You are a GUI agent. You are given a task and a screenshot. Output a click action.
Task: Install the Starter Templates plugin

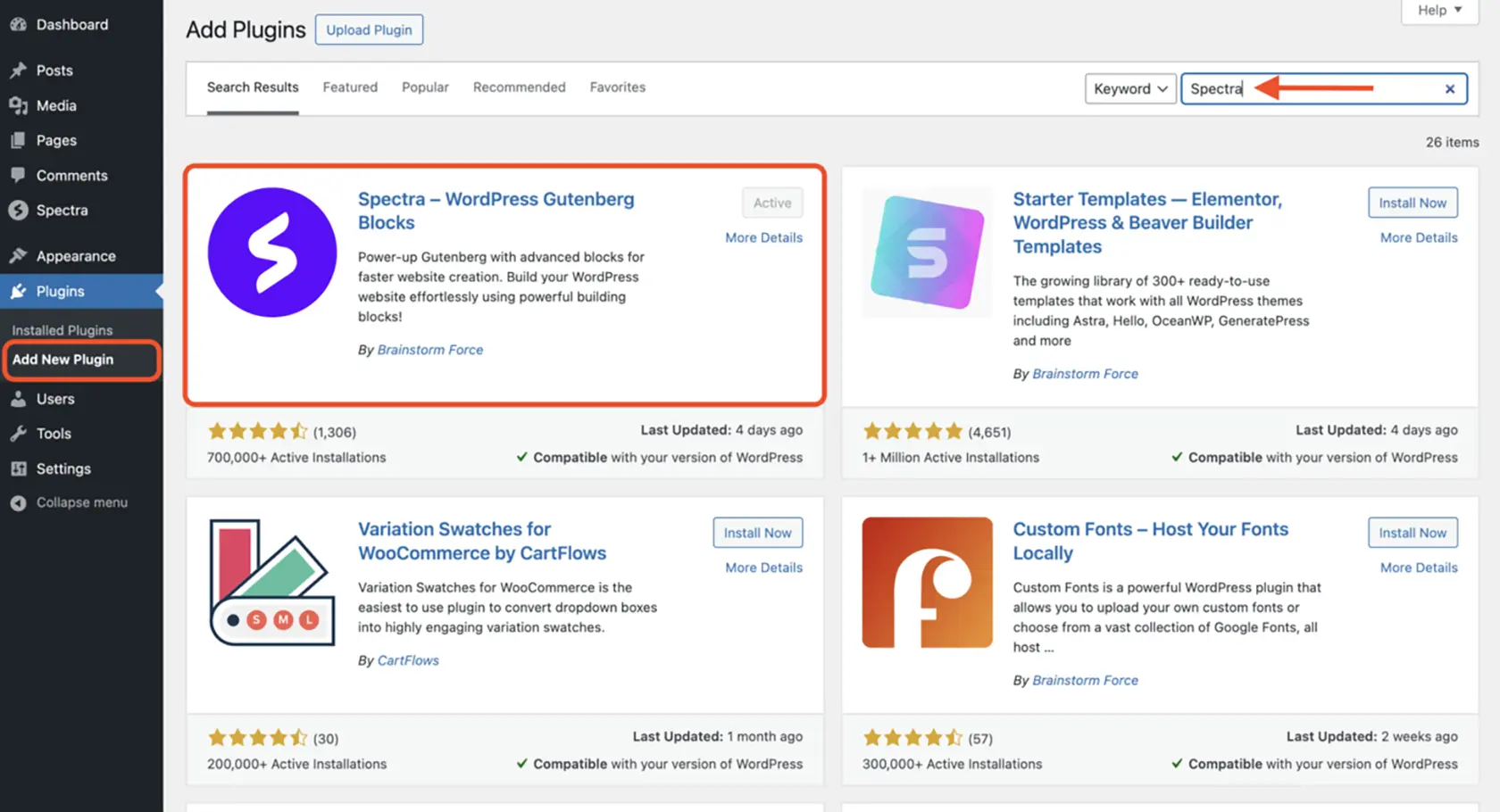1412,203
